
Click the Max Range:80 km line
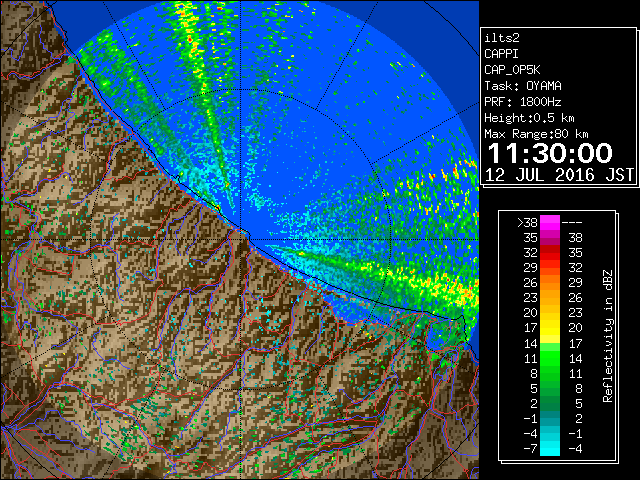536,134
